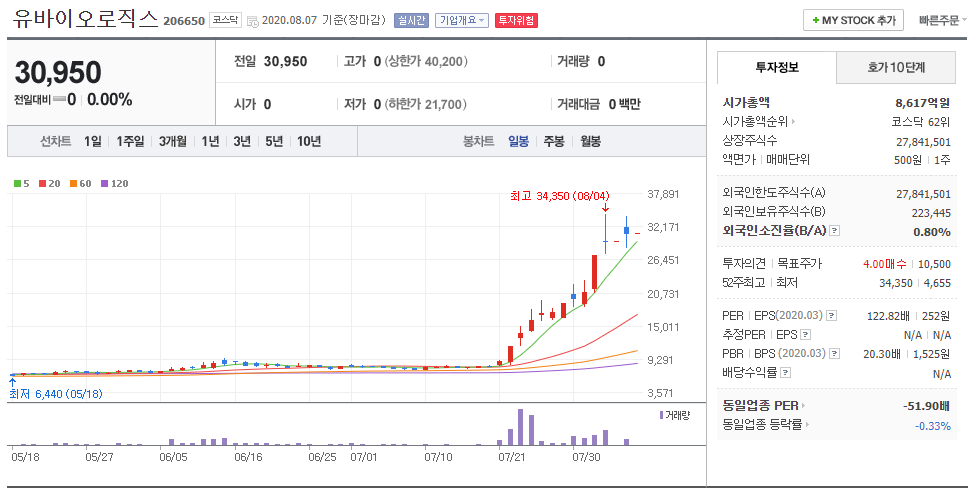
Task: Select the 주봉 candlestick chart
Action: [554, 142]
